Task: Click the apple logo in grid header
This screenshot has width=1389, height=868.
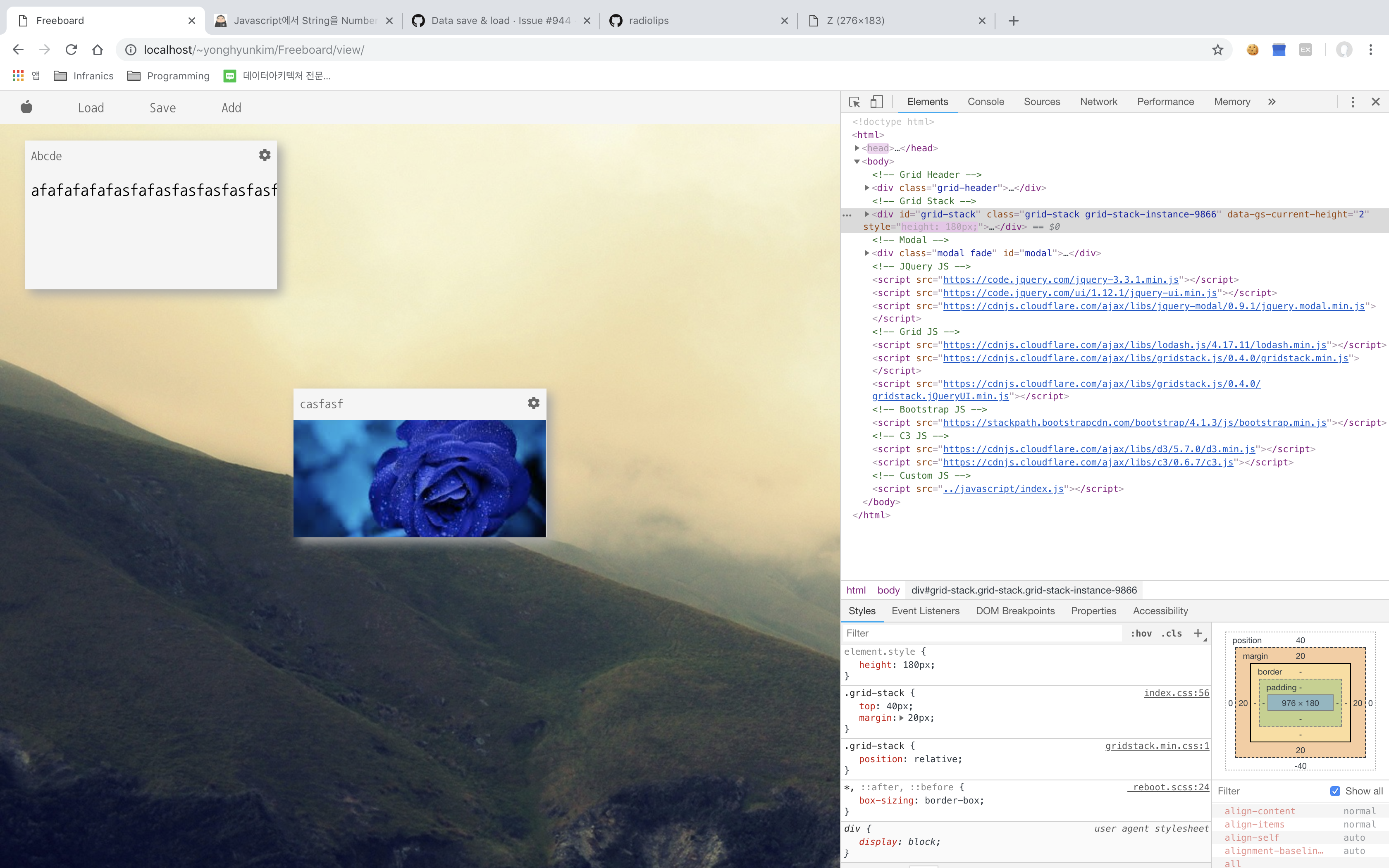Action: coord(26,107)
